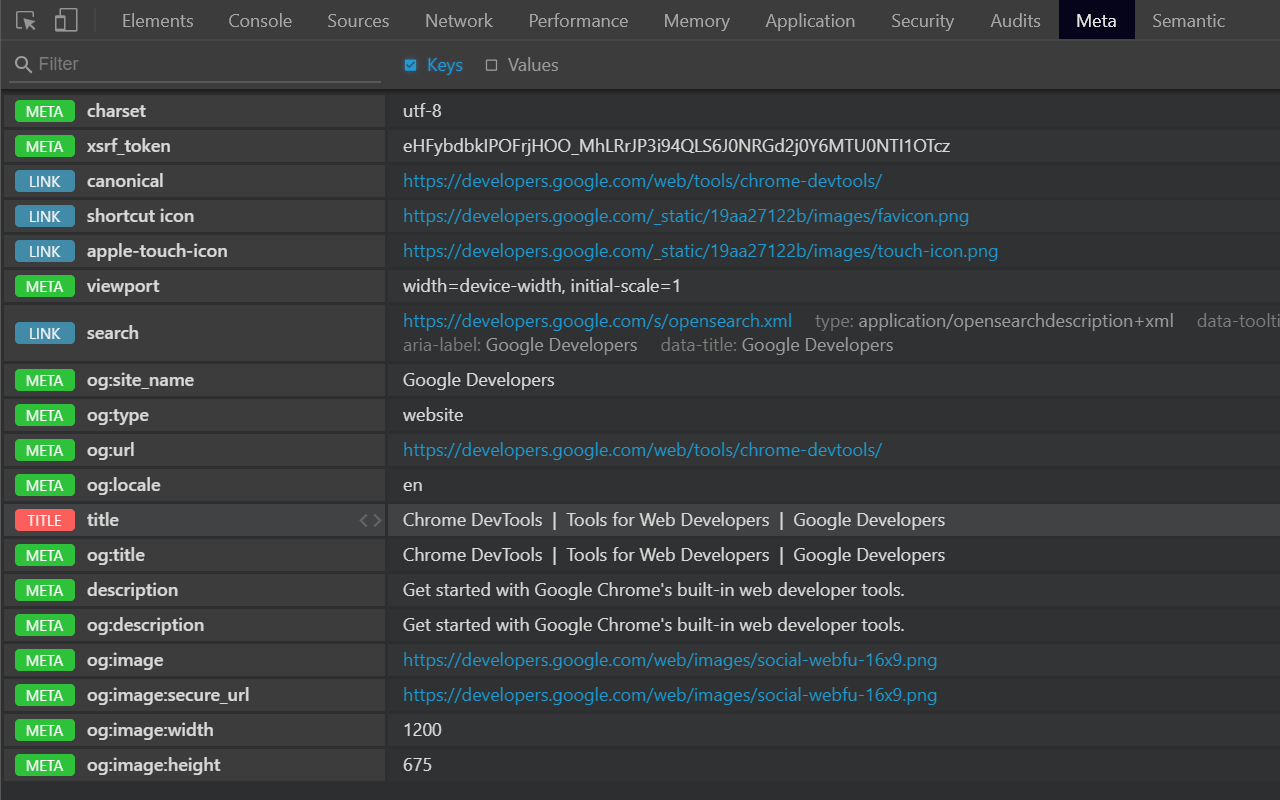Click the LINK badge beside canonical
1280x800 pixels.
coord(44,181)
